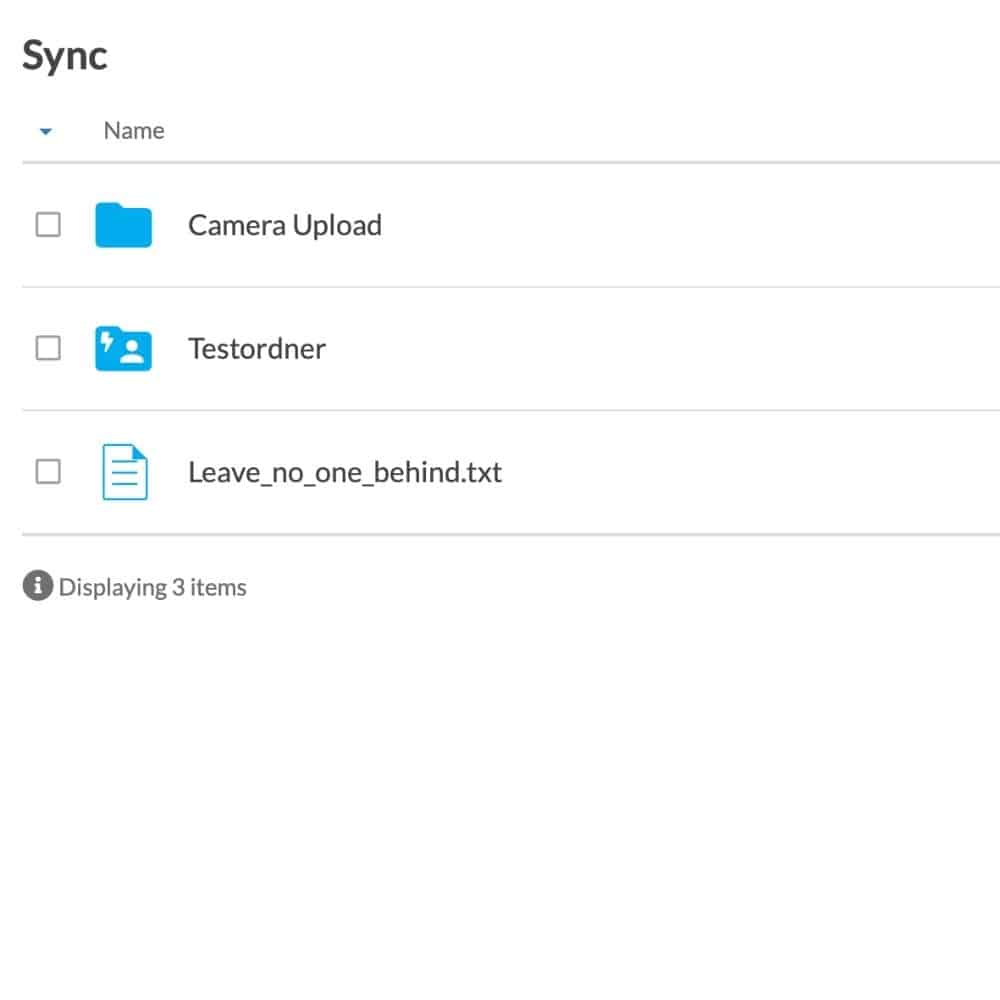Tick the Camera Upload checkbox
The height and width of the screenshot is (1000, 1000).
48,224
